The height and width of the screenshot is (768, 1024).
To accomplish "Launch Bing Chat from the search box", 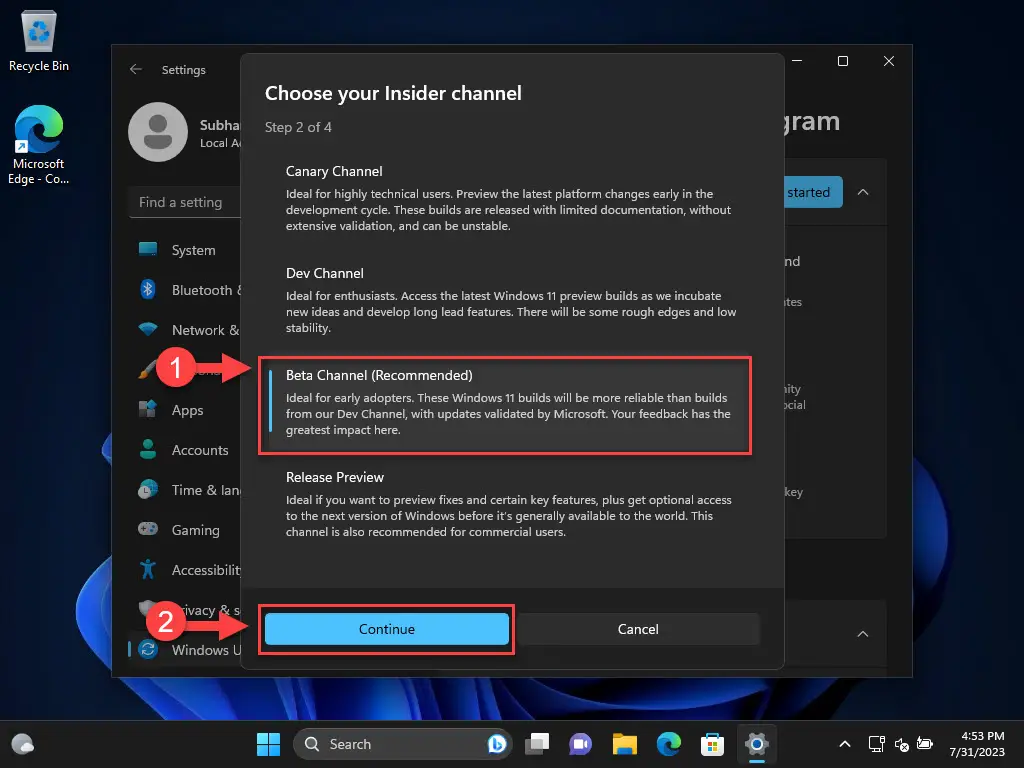I will [x=497, y=744].
